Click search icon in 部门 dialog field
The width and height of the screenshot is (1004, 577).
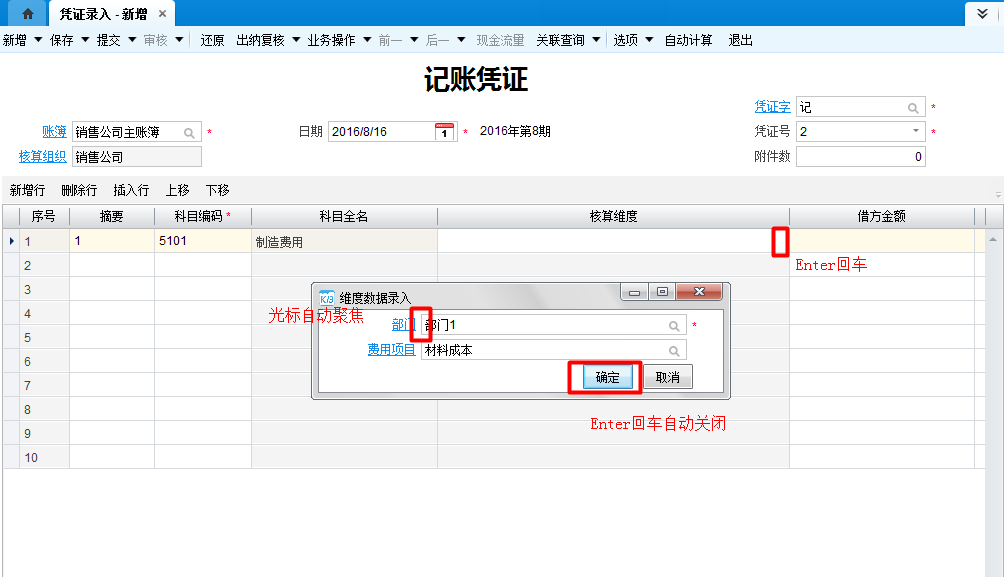click(675, 326)
